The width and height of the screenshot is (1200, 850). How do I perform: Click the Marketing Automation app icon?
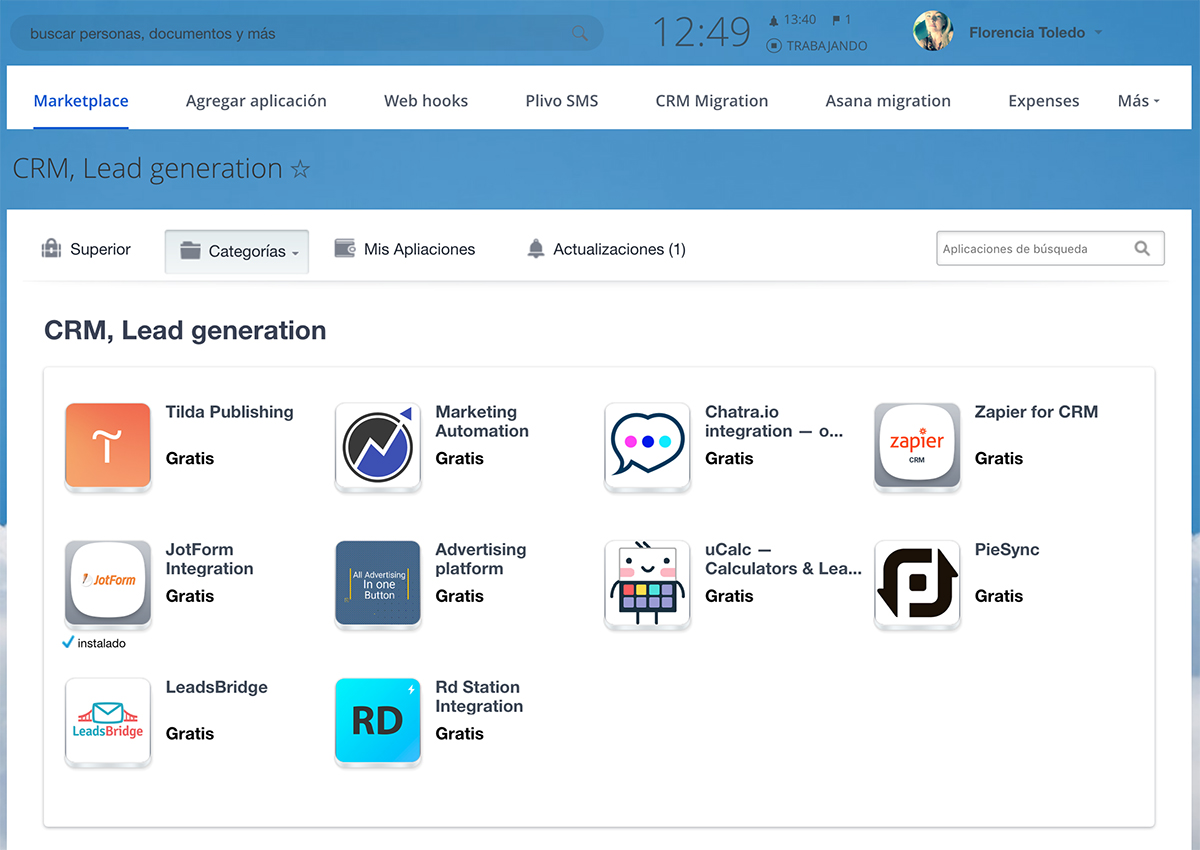tap(378, 446)
